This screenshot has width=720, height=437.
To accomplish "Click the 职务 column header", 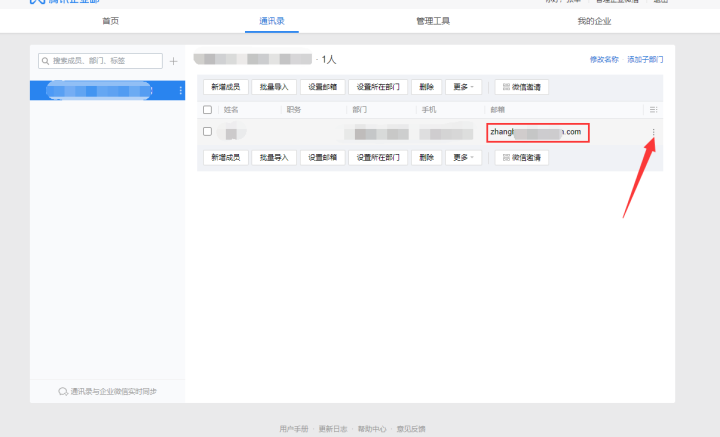I will [294, 110].
